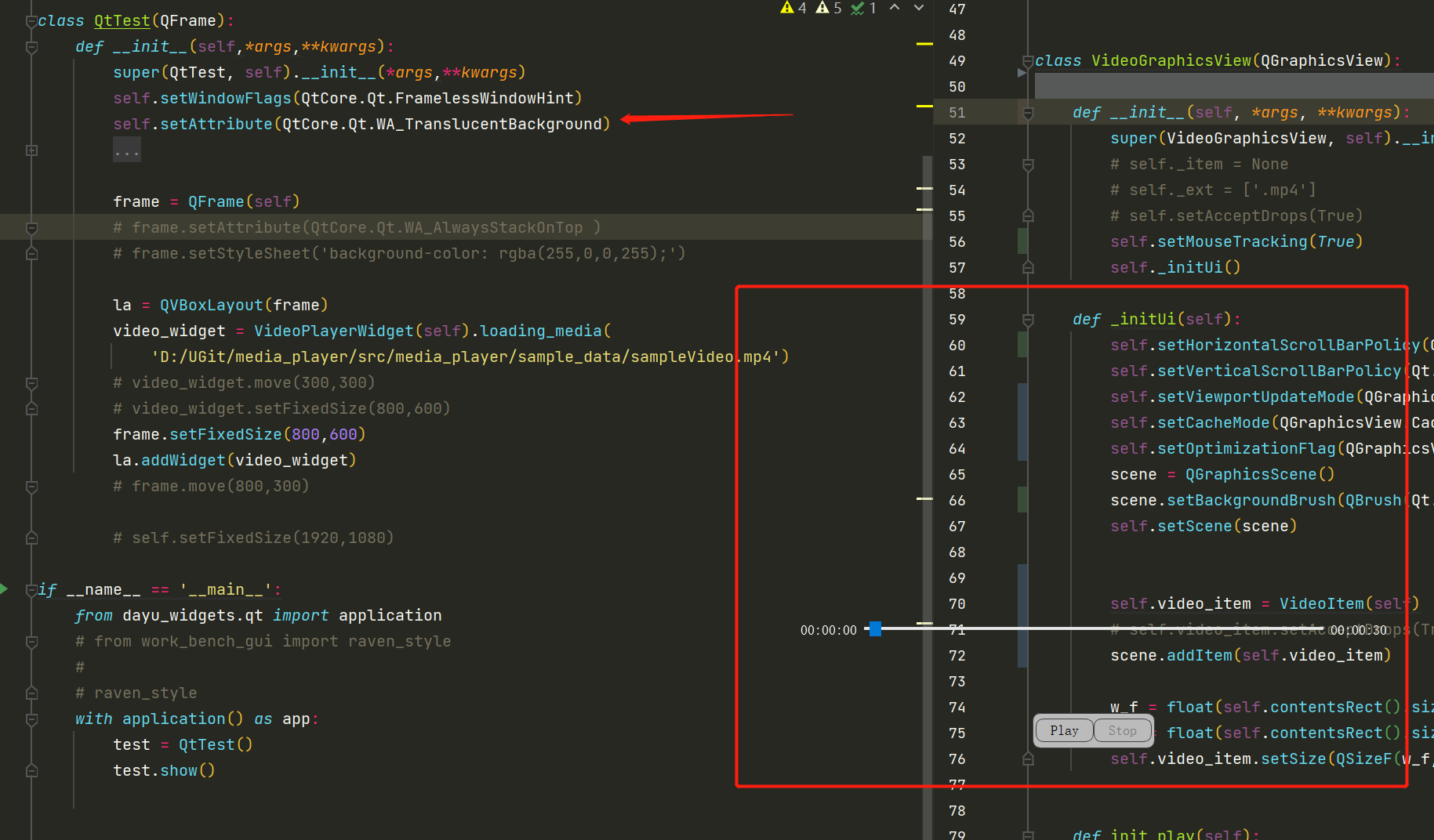Expand the collapsed '...' code placeholder
Screen dimensions: 1434x840
click(x=126, y=150)
